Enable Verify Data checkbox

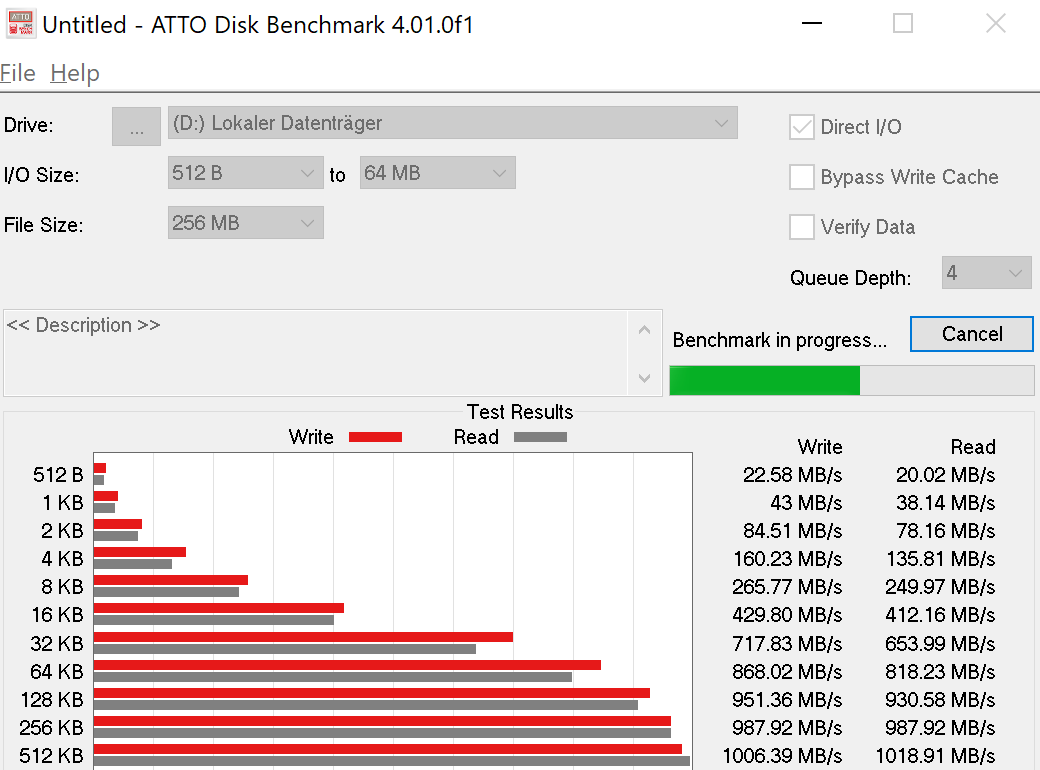(x=801, y=227)
